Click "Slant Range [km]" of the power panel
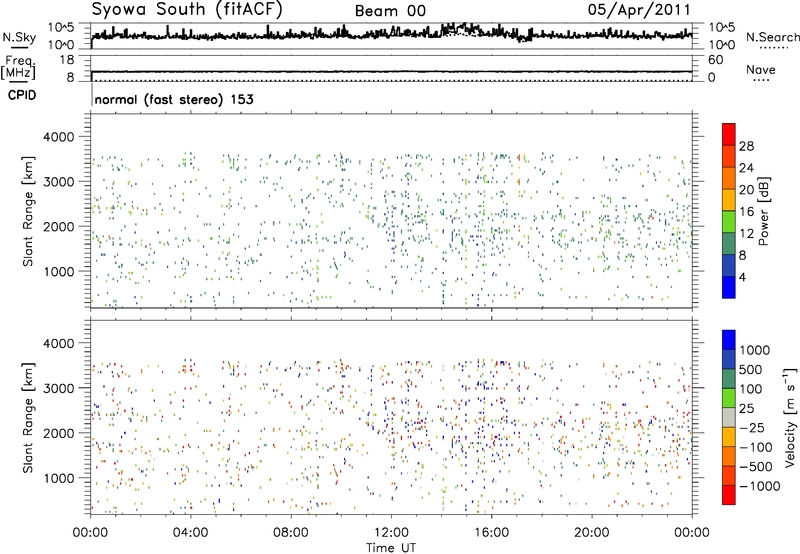This screenshot has height=554, width=800. 28,211
